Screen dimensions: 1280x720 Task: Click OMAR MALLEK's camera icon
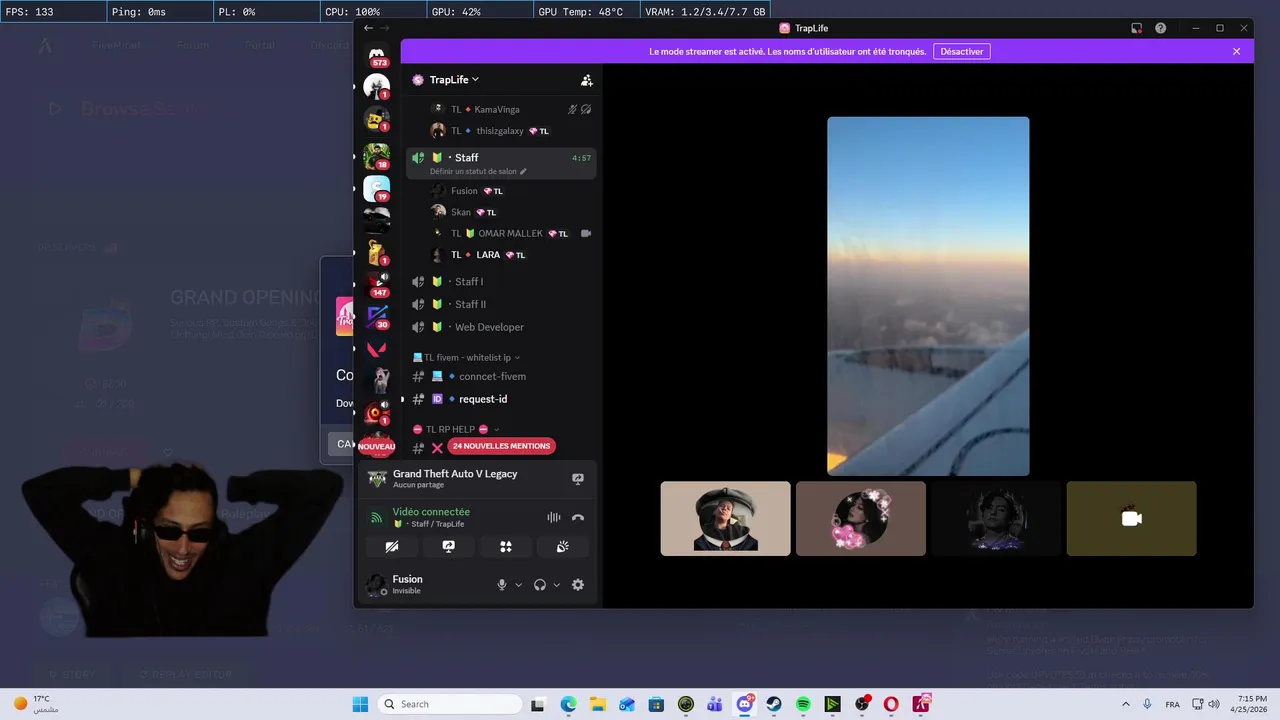coord(586,233)
